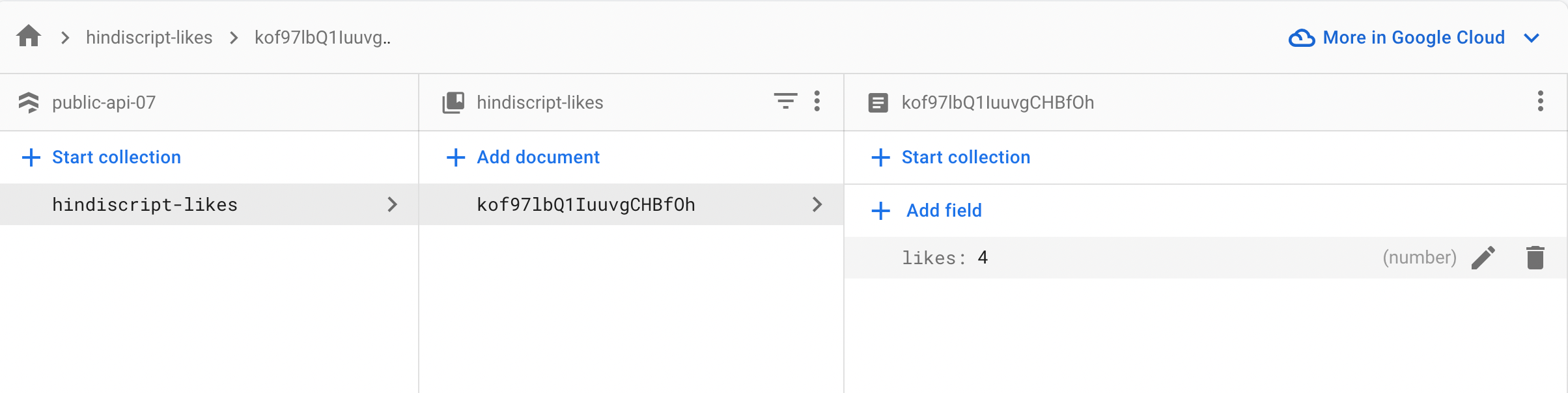Select the likes: 4 field row
This screenshot has height=393, width=1568.
(x=1107, y=258)
